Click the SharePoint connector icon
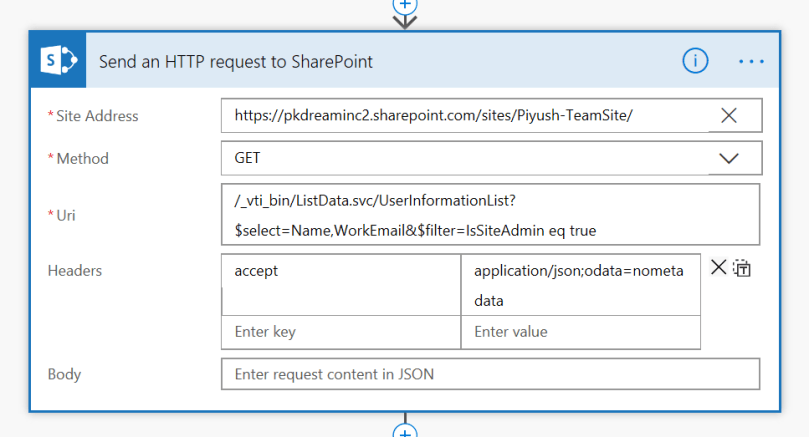 pyautogui.click(x=58, y=60)
